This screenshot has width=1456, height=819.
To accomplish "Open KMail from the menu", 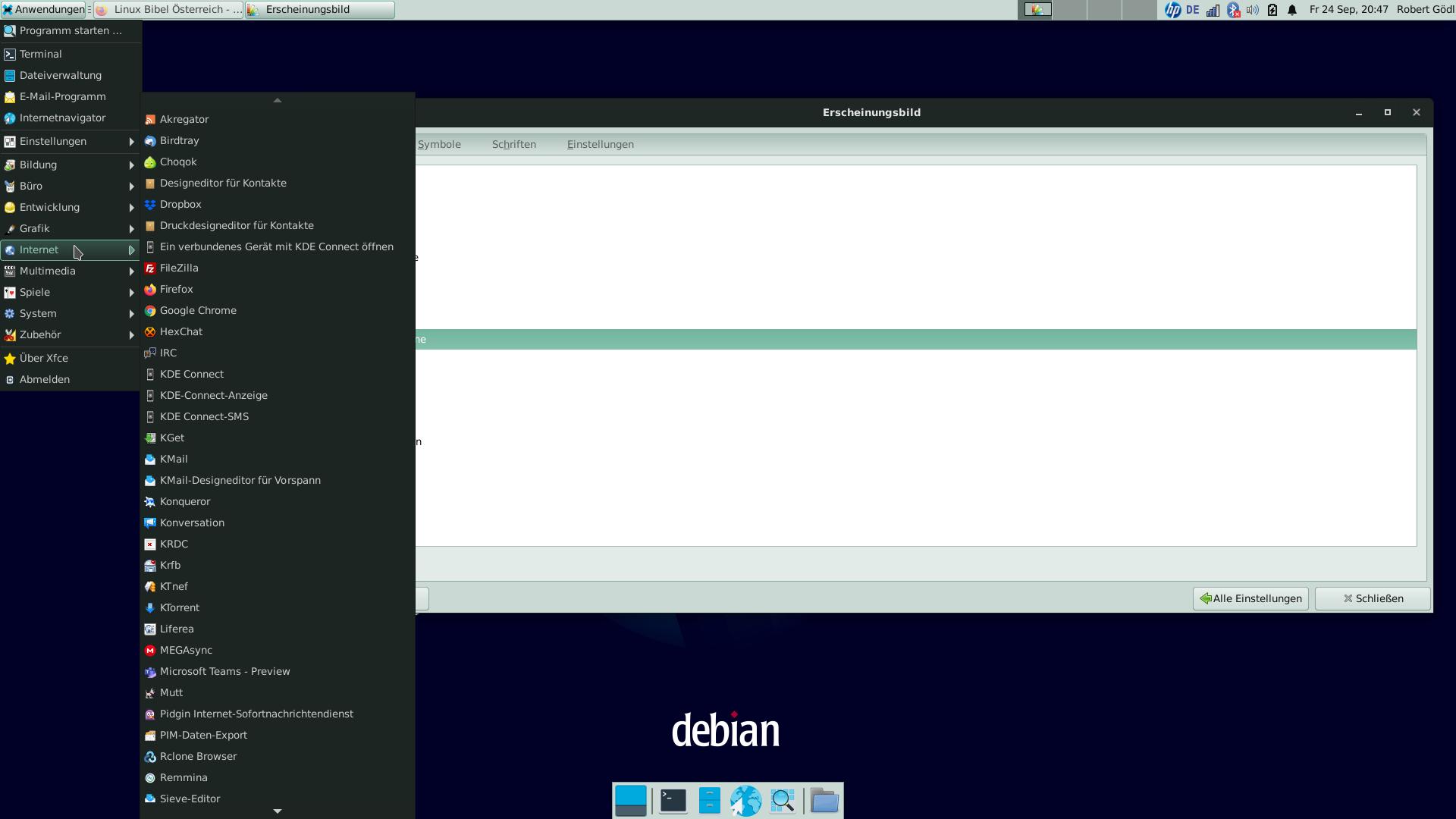I will (174, 459).
